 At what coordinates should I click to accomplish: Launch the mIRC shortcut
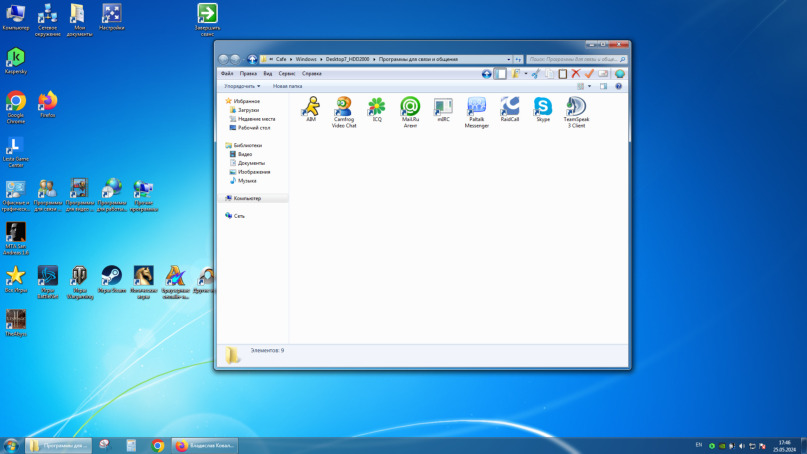coord(443,108)
